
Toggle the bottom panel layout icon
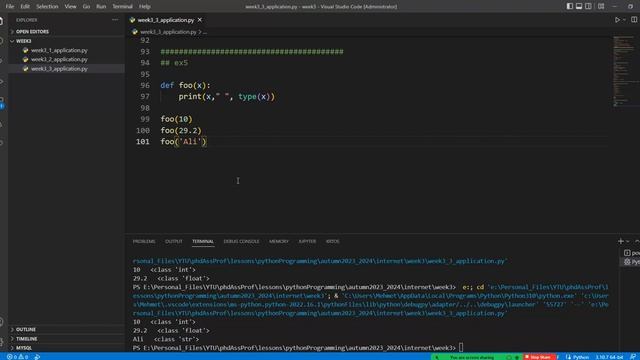coord(579,6)
